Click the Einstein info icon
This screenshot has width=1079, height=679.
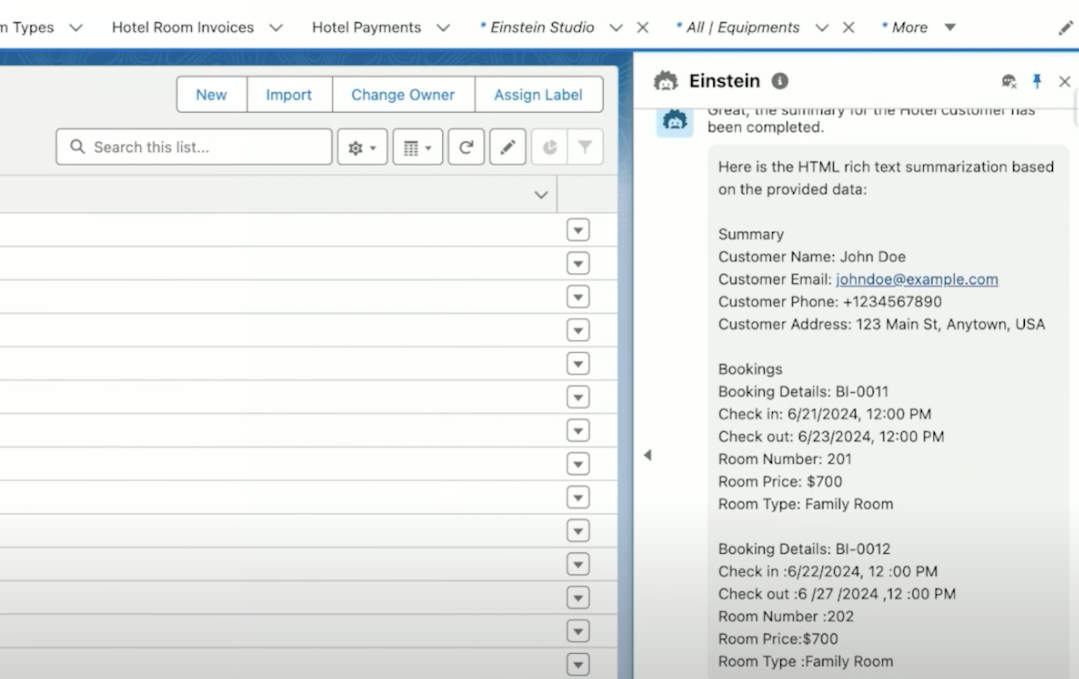pyautogui.click(x=780, y=81)
